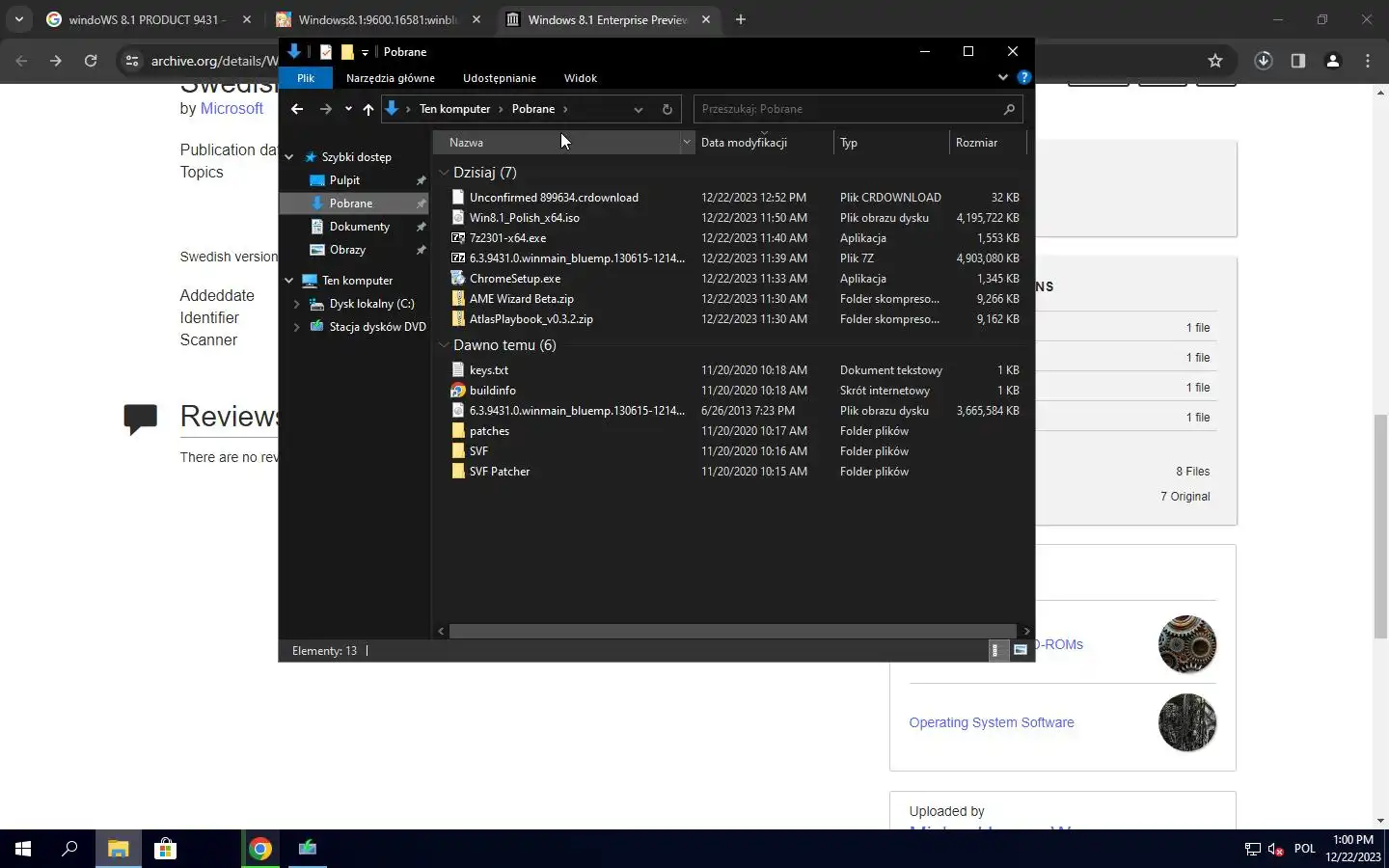1389x868 pixels.
Task: Open Chrome tab search dropdown
Action: (19, 19)
